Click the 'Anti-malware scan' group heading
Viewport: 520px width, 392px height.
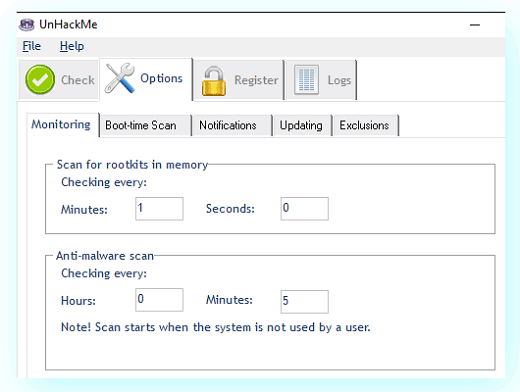tap(105, 256)
